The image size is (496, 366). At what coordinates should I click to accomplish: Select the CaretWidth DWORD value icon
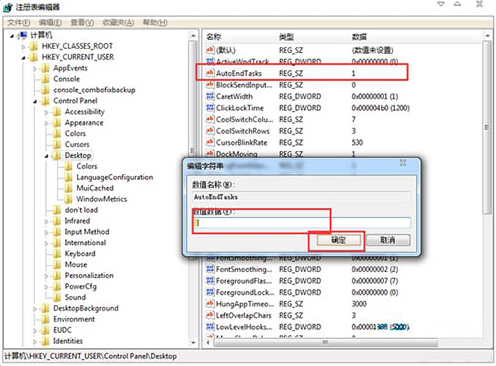[x=210, y=96]
